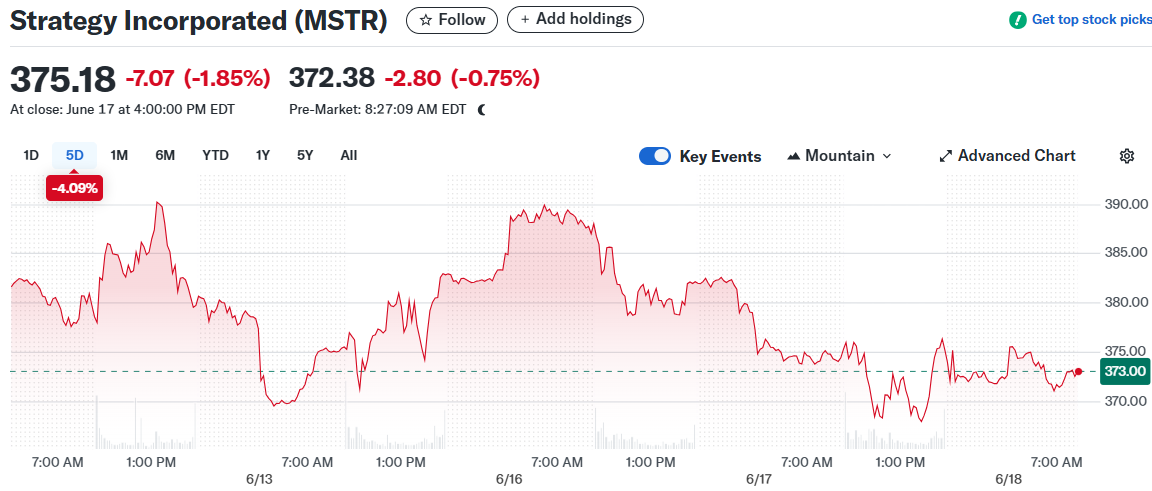Click the -4.09% change badge
Image resolution: width=1152 pixels, height=491 pixels.
(73, 188)
